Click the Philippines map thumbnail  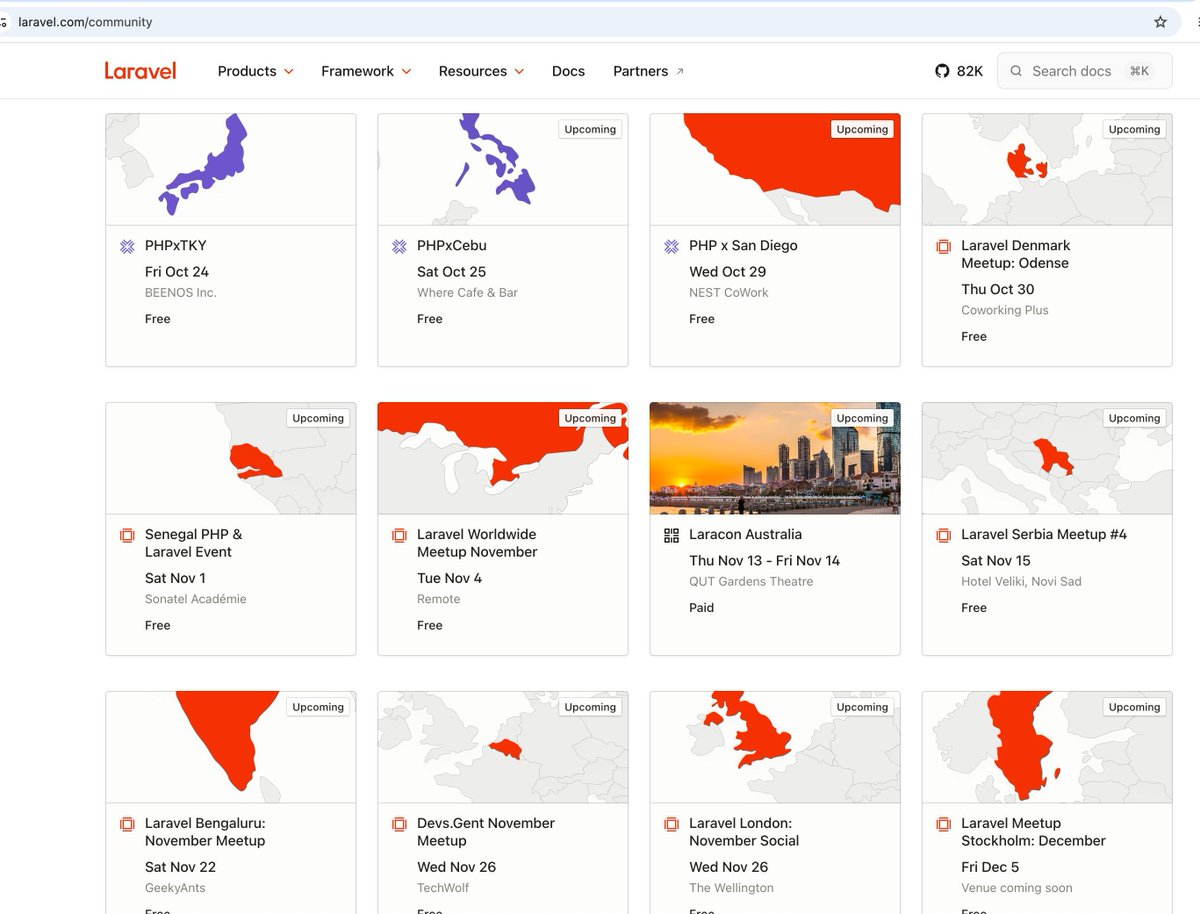click(x=503, y=170)
